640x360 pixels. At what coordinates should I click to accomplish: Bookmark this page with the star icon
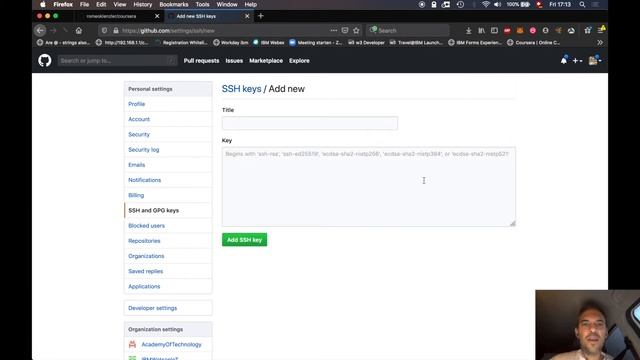click(356, 31)
